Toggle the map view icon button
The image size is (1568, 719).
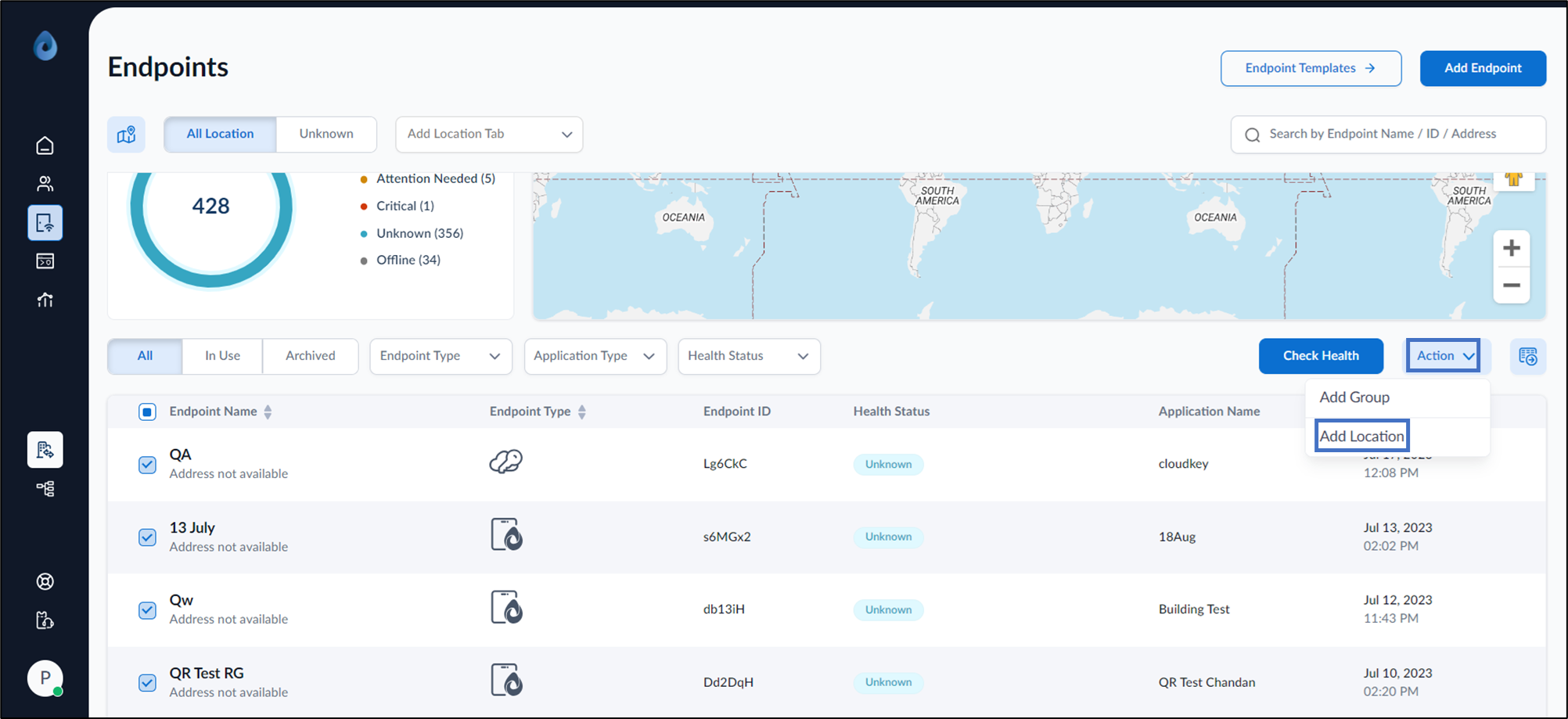coord(127,135)
